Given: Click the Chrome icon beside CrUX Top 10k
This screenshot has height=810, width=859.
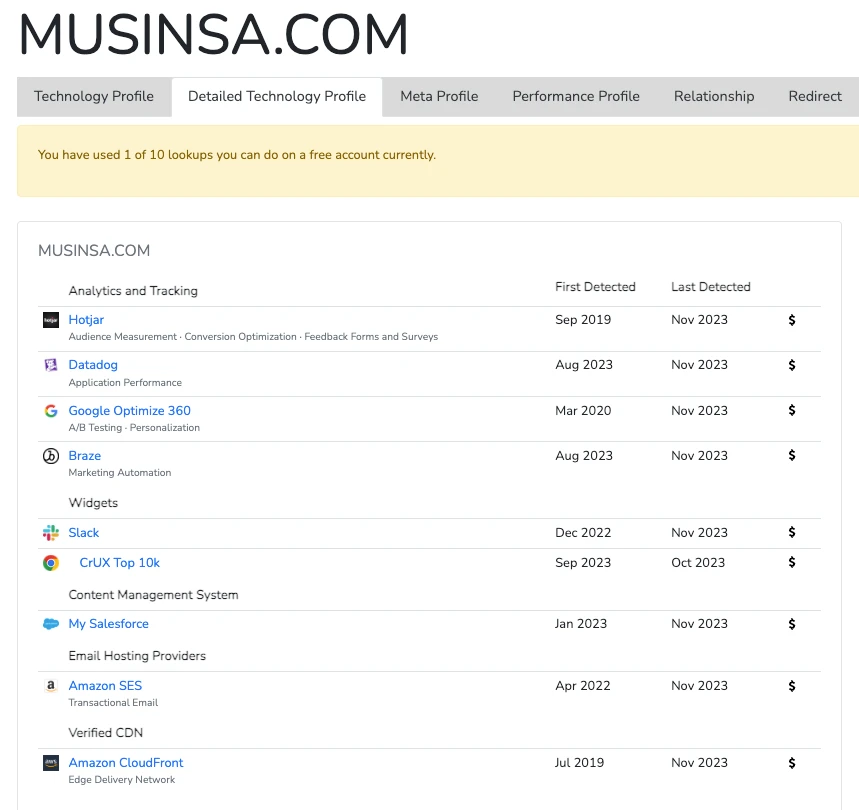Looking at the screenshot, I should pos(51,563).
